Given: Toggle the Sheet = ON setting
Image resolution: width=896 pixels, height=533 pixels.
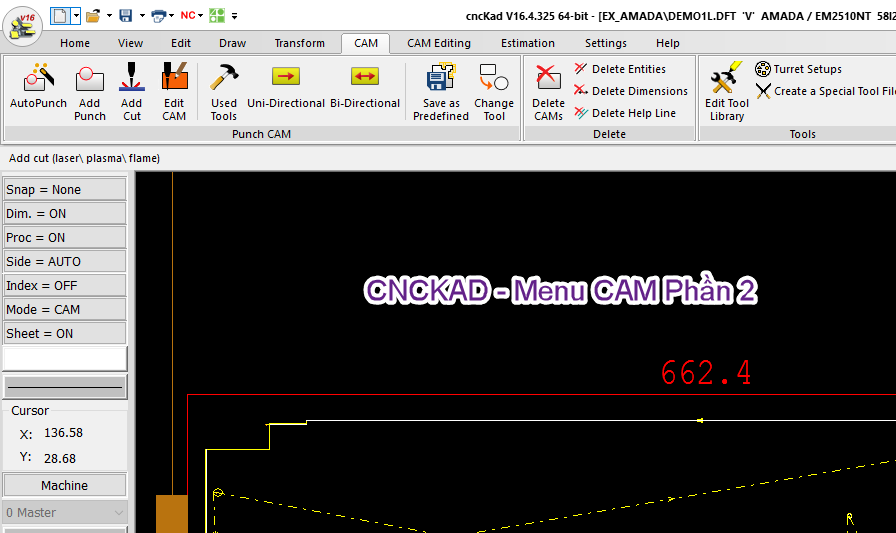Looking at the screenshot, I should click(x=65, y=333).
